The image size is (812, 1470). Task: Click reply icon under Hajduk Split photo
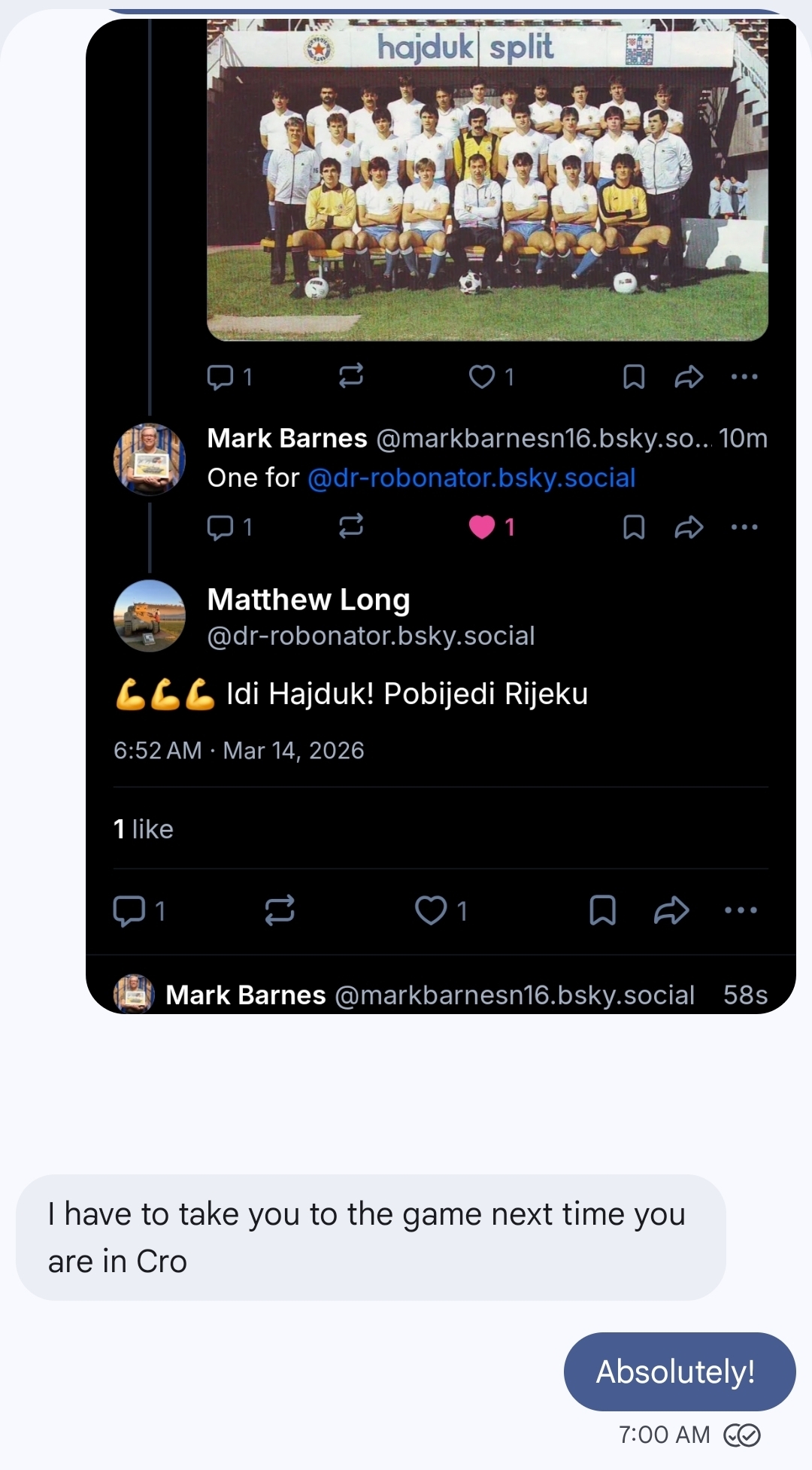point(220,376)
